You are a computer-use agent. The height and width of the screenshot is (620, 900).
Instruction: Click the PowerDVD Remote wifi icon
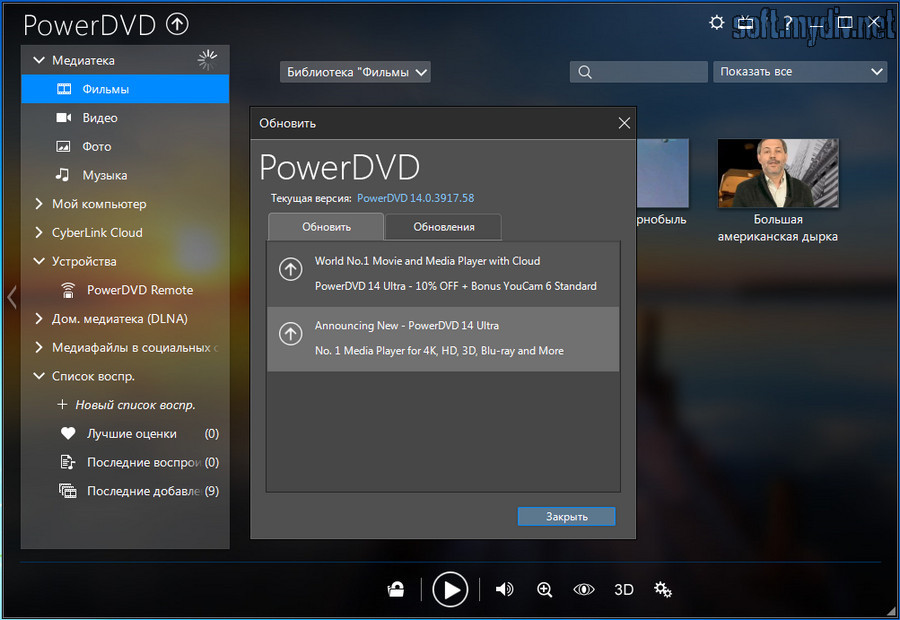(68, 290)
